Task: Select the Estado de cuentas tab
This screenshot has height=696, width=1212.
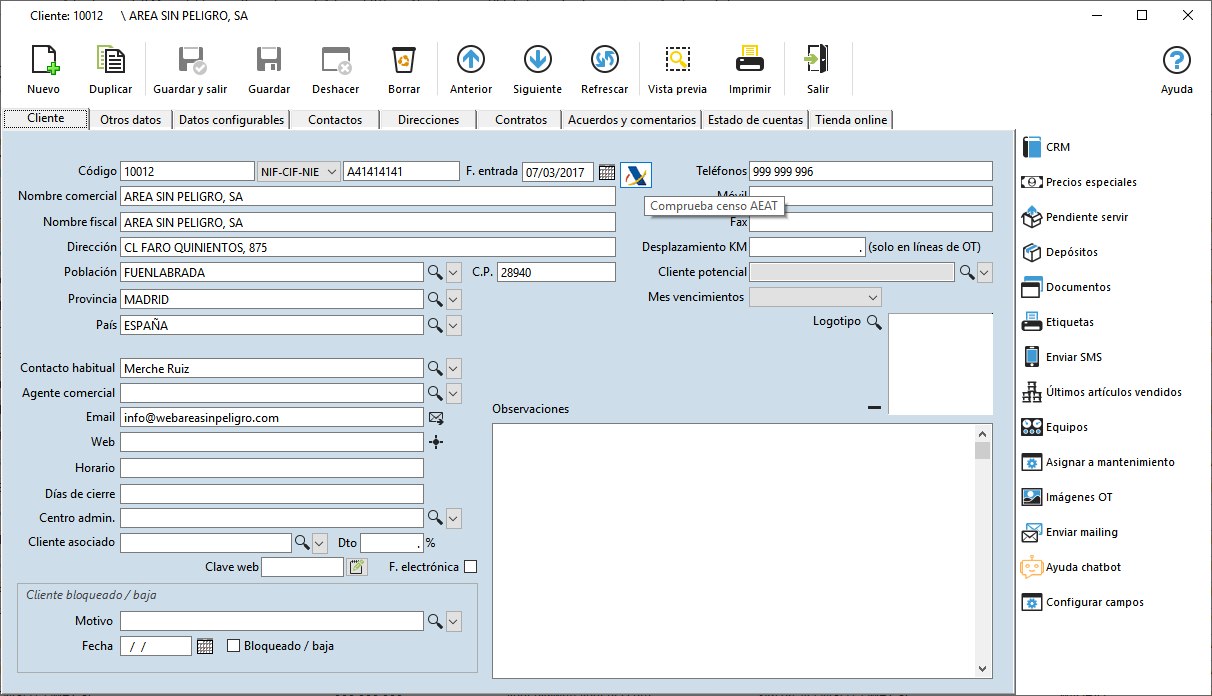Action: [x=755, y=120]
